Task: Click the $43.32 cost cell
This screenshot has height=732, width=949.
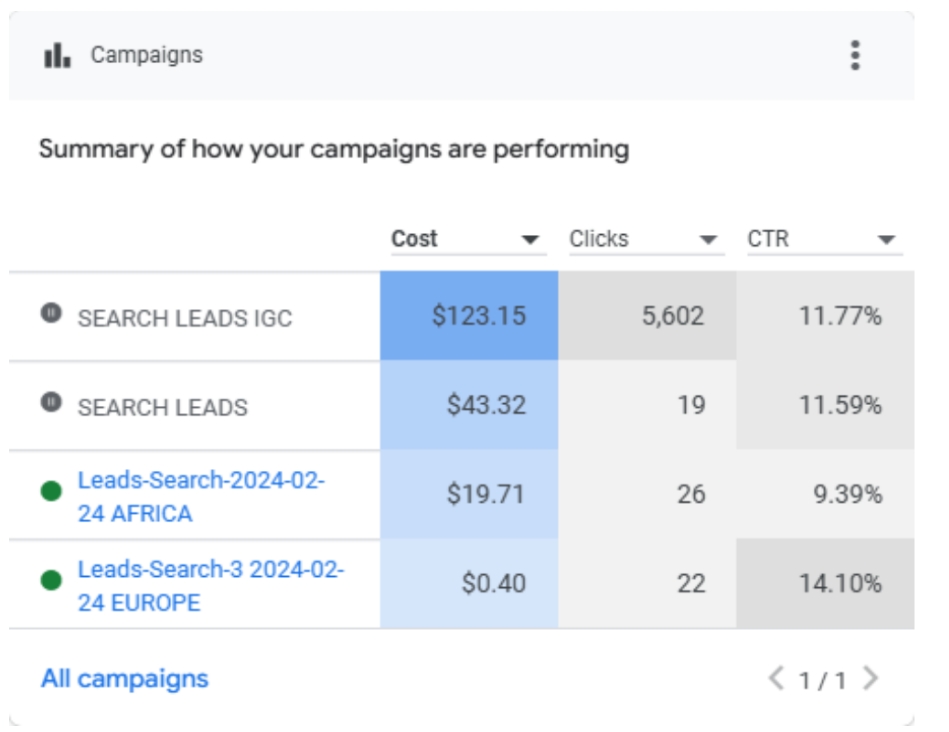Action: tap(469, 404)
